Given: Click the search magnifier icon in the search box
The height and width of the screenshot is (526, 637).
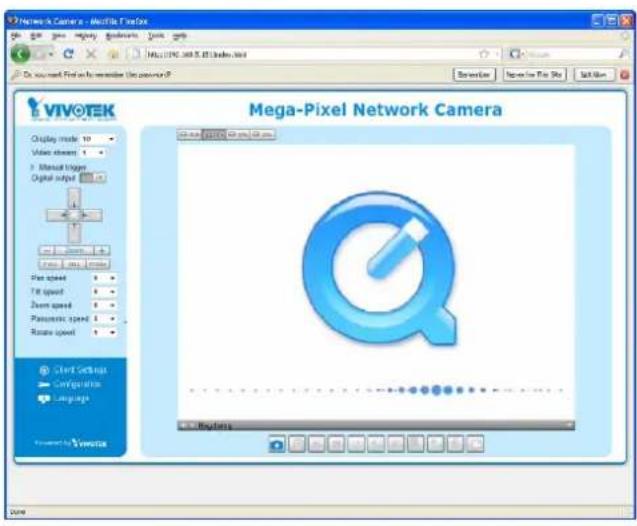Looking at the screenshot, I should [x=623, y=54].
